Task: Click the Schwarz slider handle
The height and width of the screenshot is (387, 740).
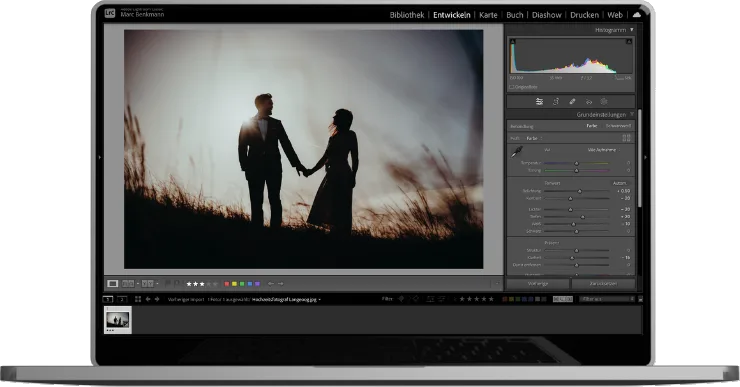Action: tap(576, 232)
